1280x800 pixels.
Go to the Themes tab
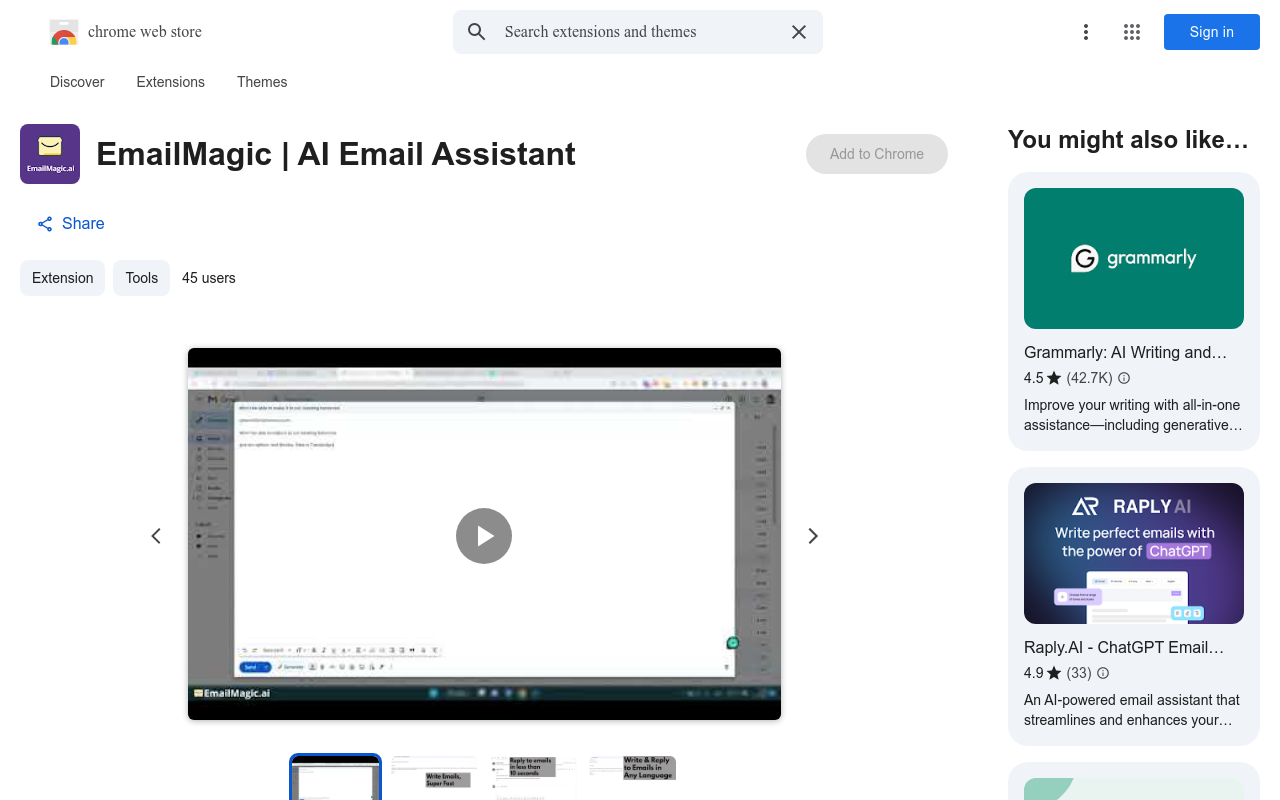coord(262,82)
